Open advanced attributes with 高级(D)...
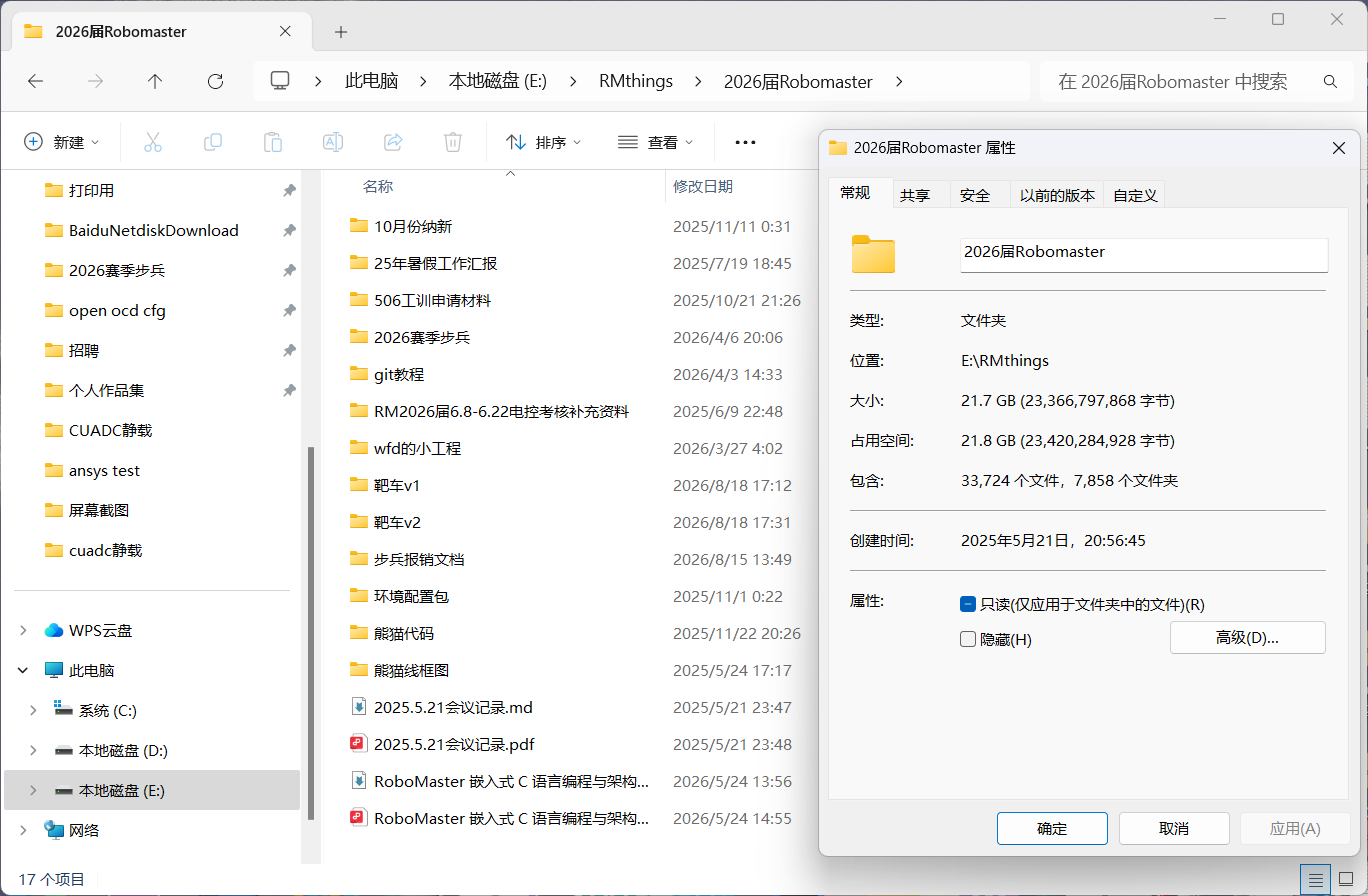Viewport: 1368px width, 896px height. (1248, 637)
